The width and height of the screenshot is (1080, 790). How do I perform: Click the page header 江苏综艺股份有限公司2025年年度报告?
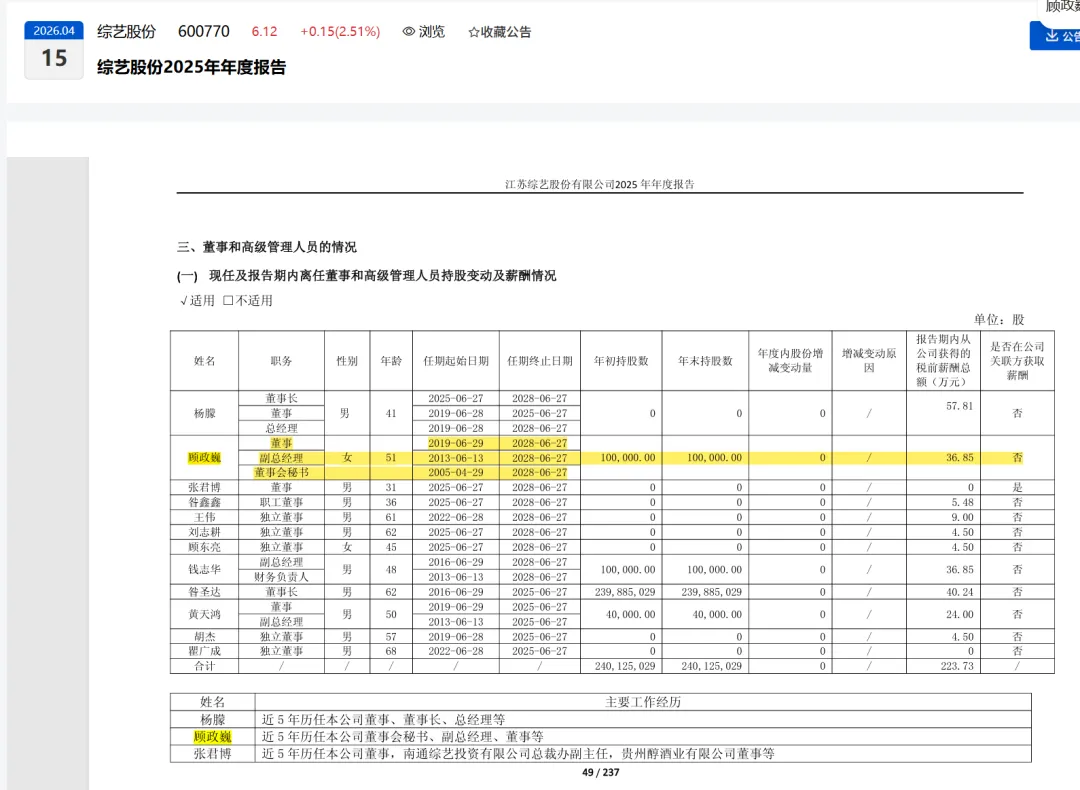pyautogui.click(x=599, y=185)
